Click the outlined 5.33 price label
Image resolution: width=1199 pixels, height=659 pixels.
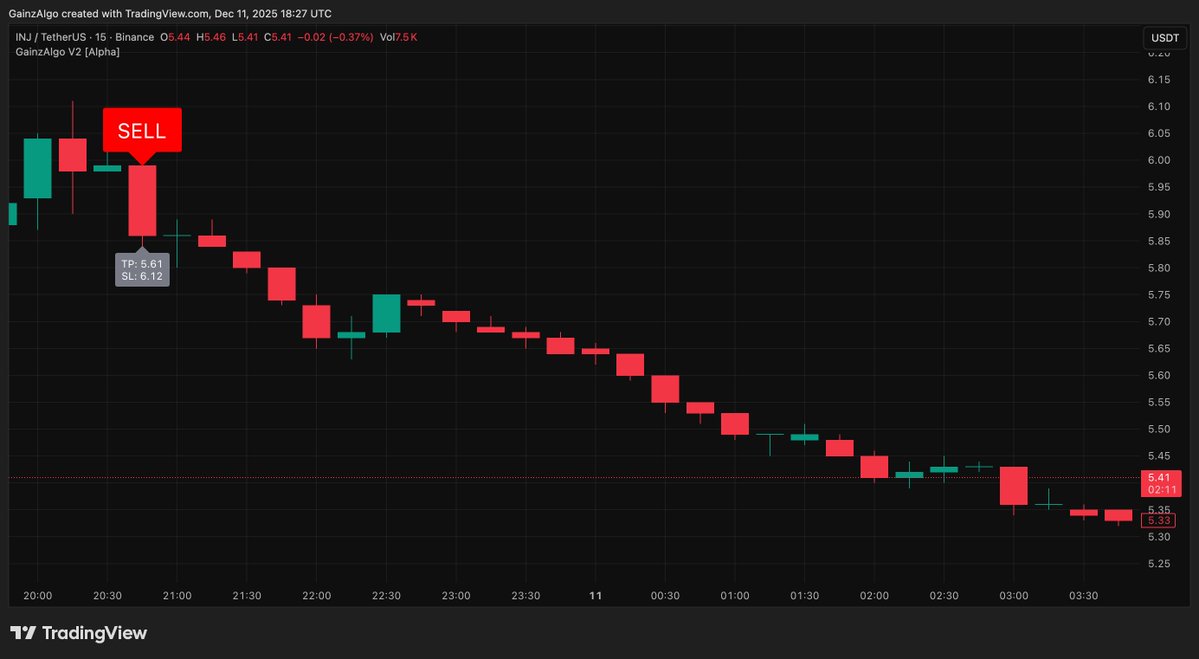[x=1160, y=520]
